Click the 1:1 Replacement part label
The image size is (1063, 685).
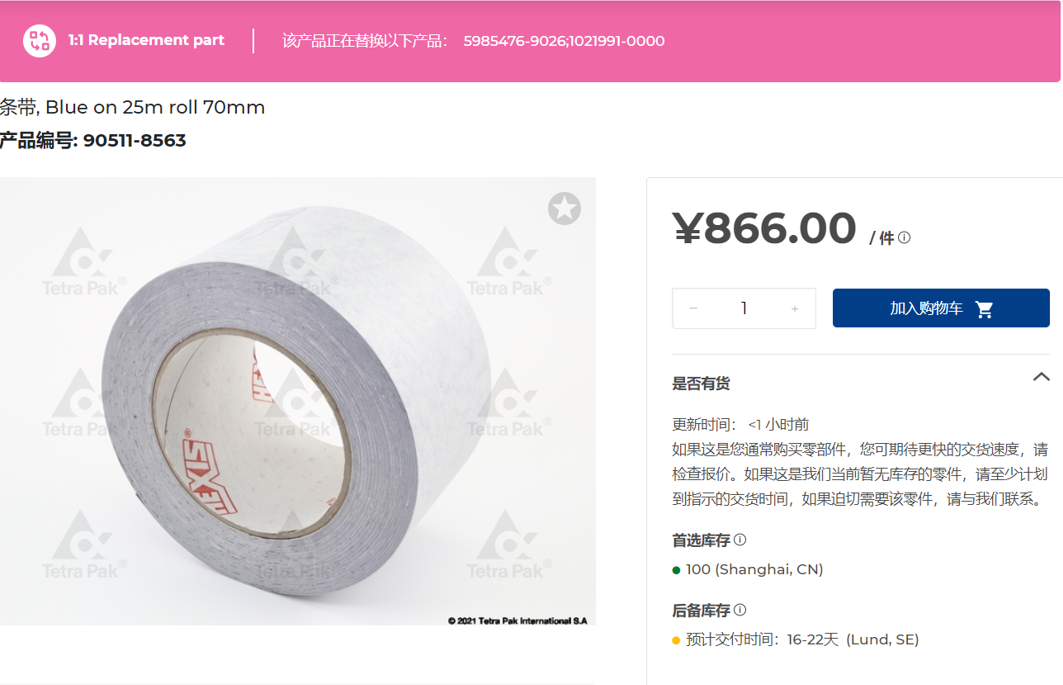[x=146, y=40]
